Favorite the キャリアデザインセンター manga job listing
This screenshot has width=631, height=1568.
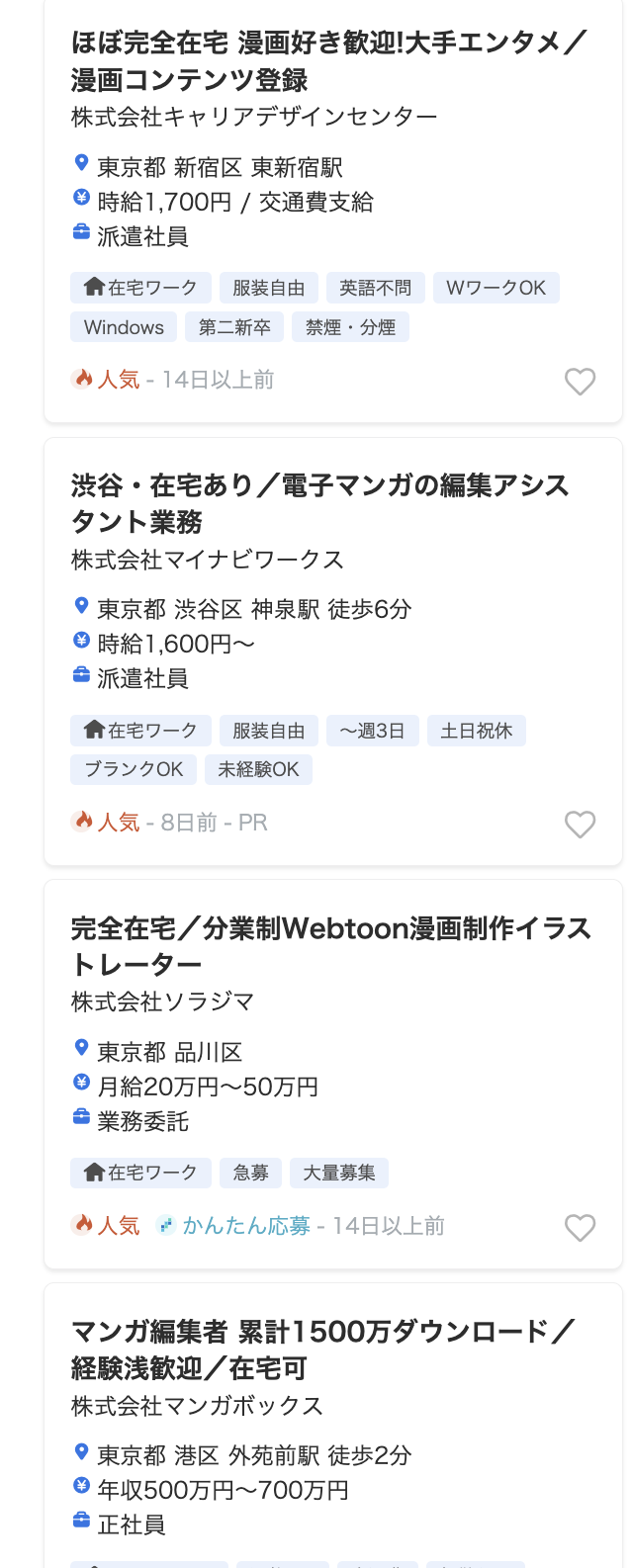[580, 382]
